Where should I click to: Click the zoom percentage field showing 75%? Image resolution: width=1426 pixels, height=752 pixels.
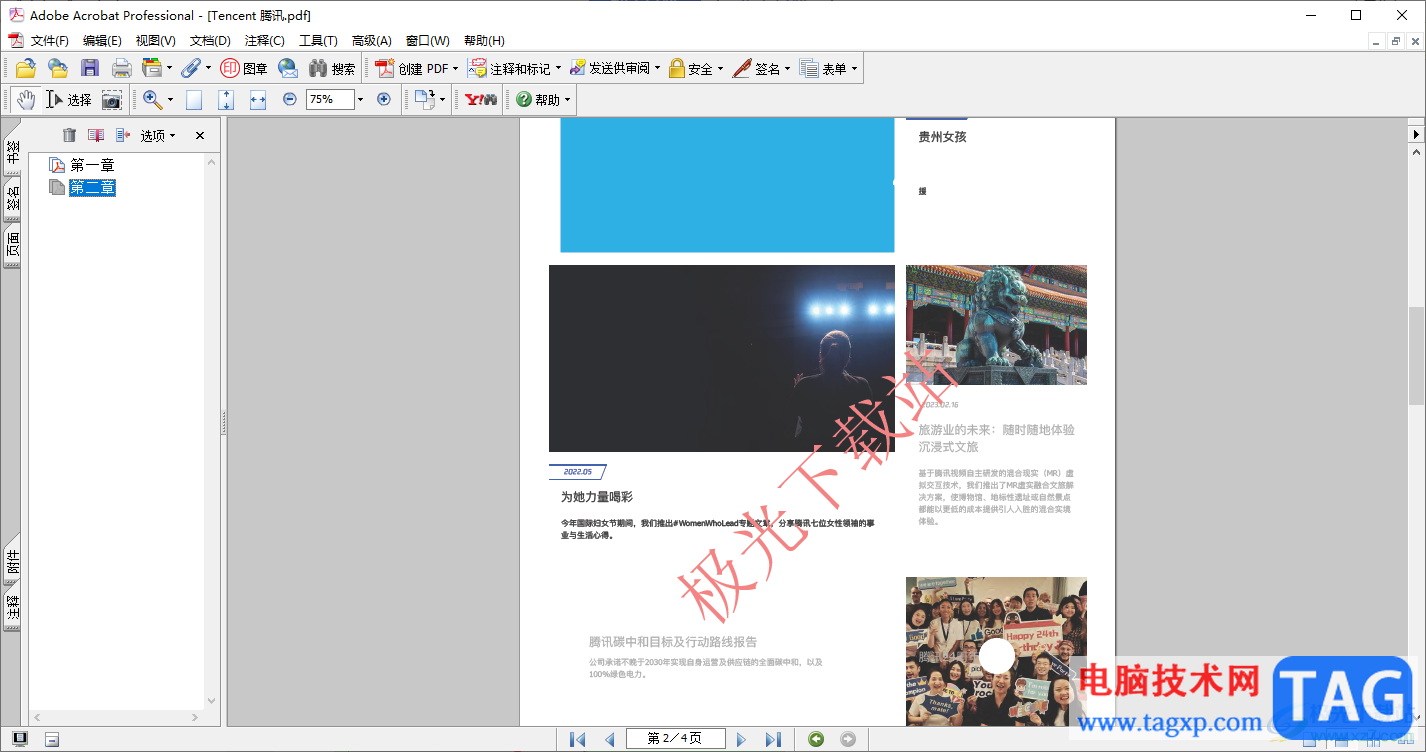point(330,99)
